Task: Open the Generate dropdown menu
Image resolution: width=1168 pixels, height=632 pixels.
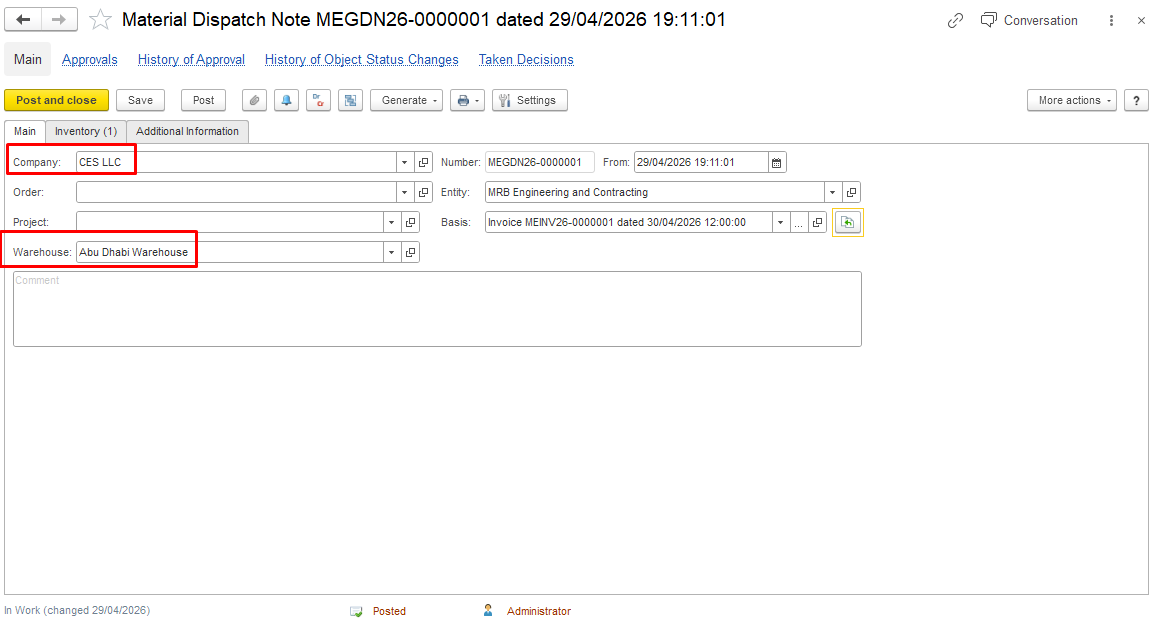Action: (x=407, y=101)
